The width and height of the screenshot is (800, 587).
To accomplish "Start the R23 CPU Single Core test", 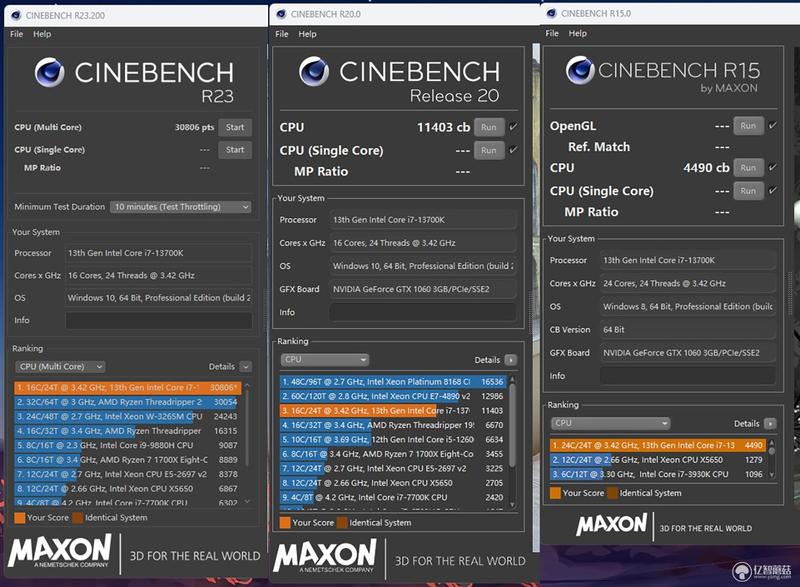I will pos(235,150).
